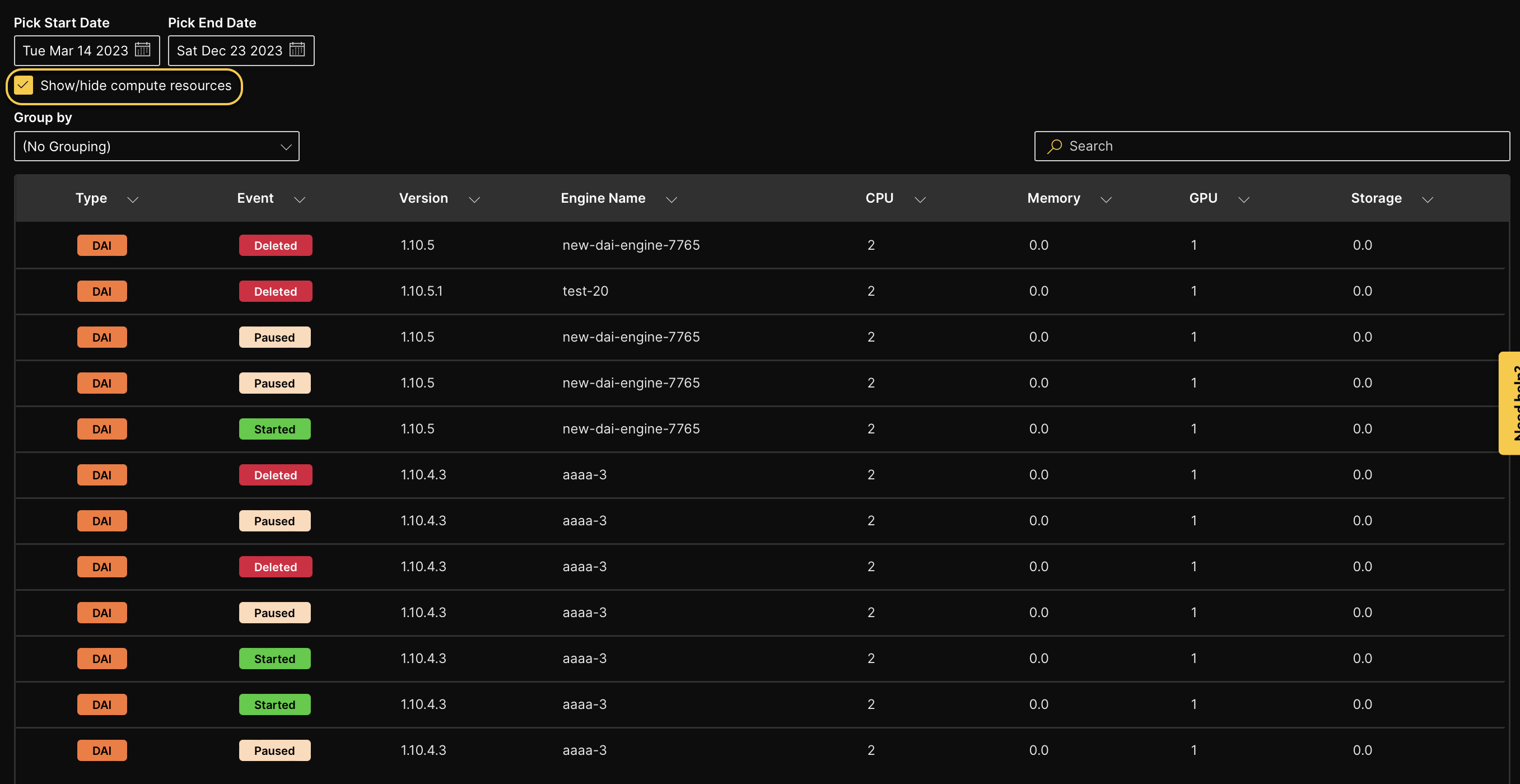Open the GPU column header menu

(1243, 199)
